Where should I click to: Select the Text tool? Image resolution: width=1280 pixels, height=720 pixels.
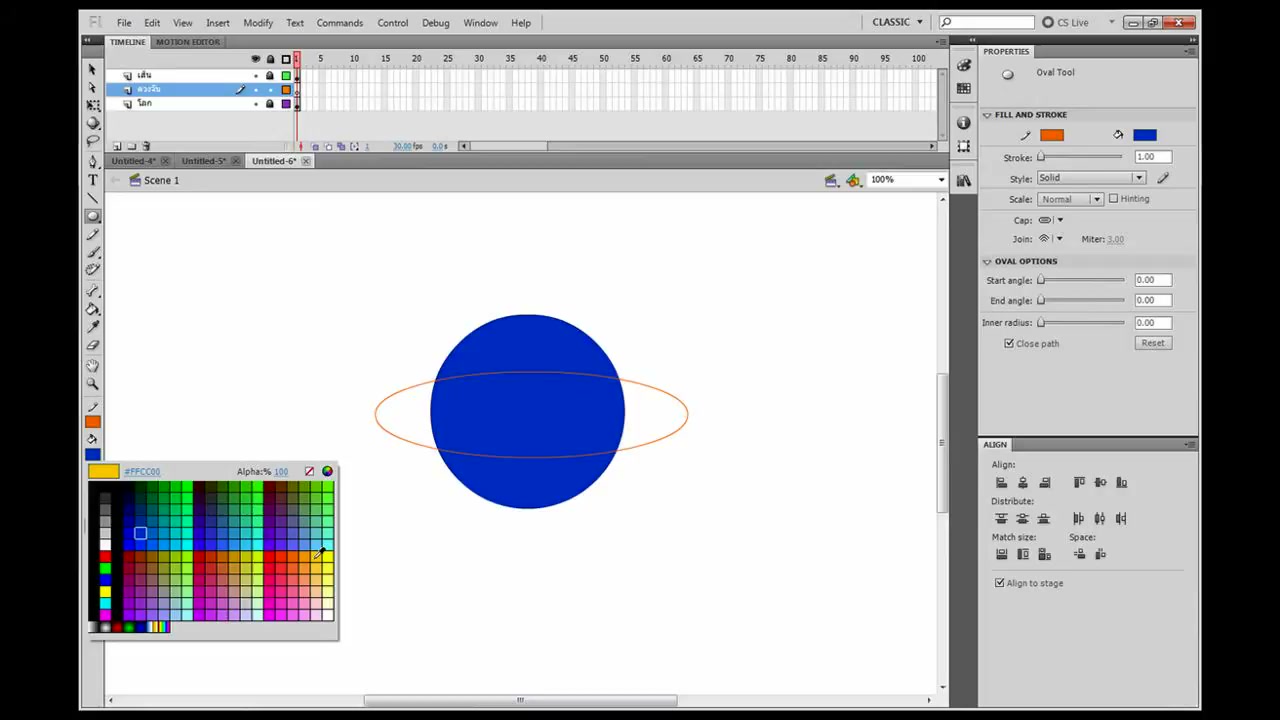point(92,180)
